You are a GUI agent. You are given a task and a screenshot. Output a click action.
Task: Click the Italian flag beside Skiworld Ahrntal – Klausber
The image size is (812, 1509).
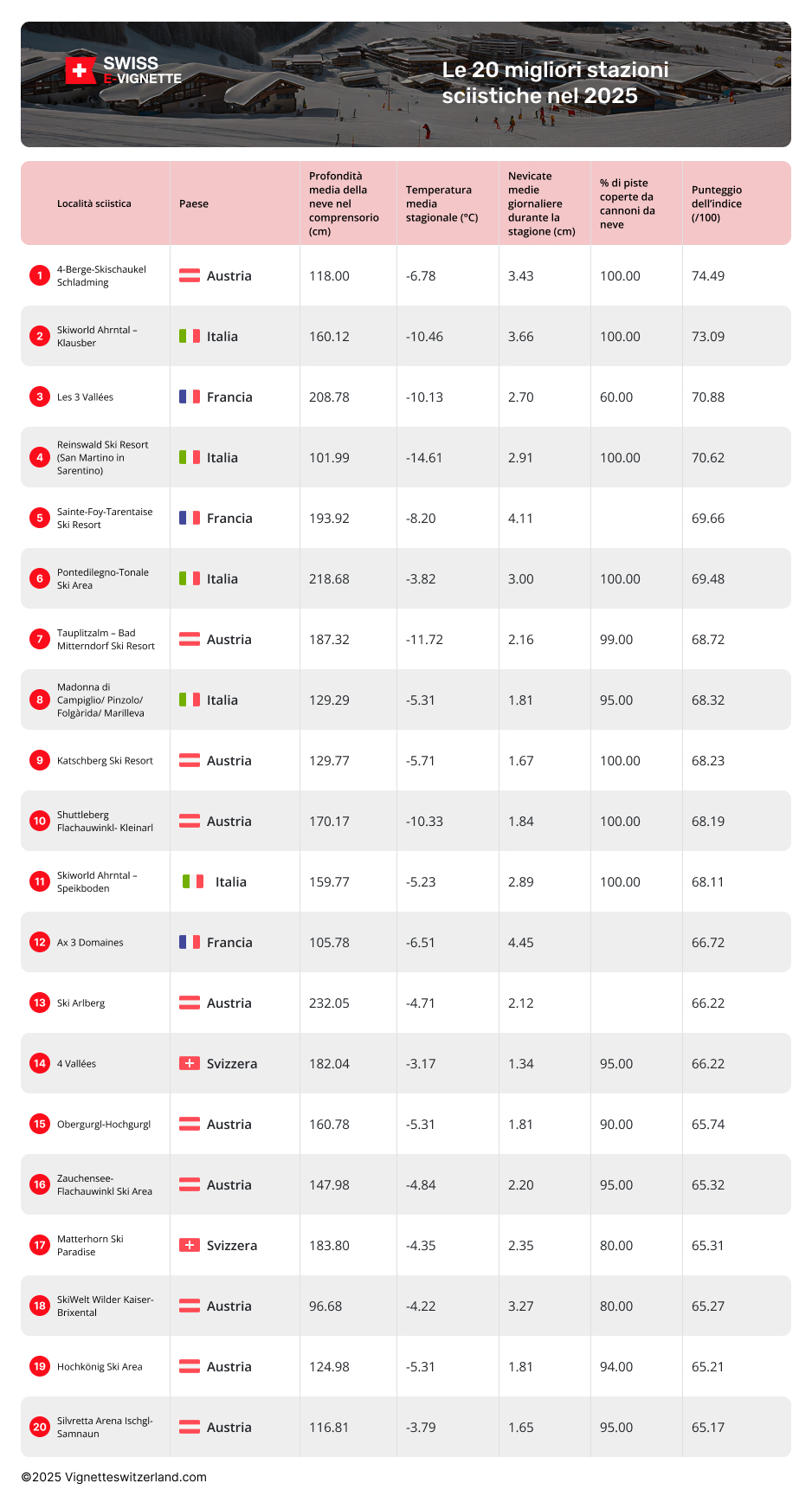tap(190, 336)
